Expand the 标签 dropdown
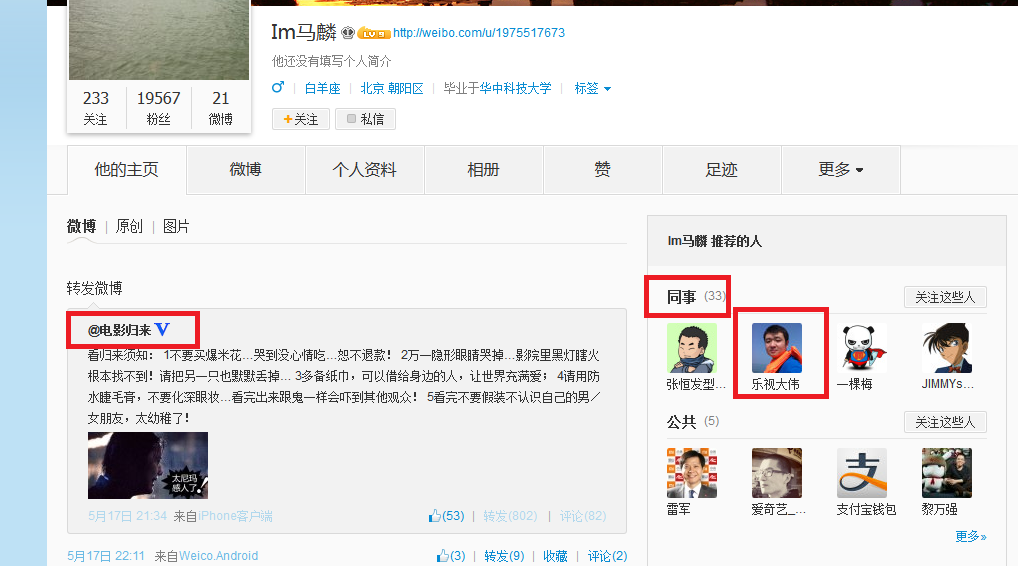This screenshot has width=1018, height=566. 593,88
